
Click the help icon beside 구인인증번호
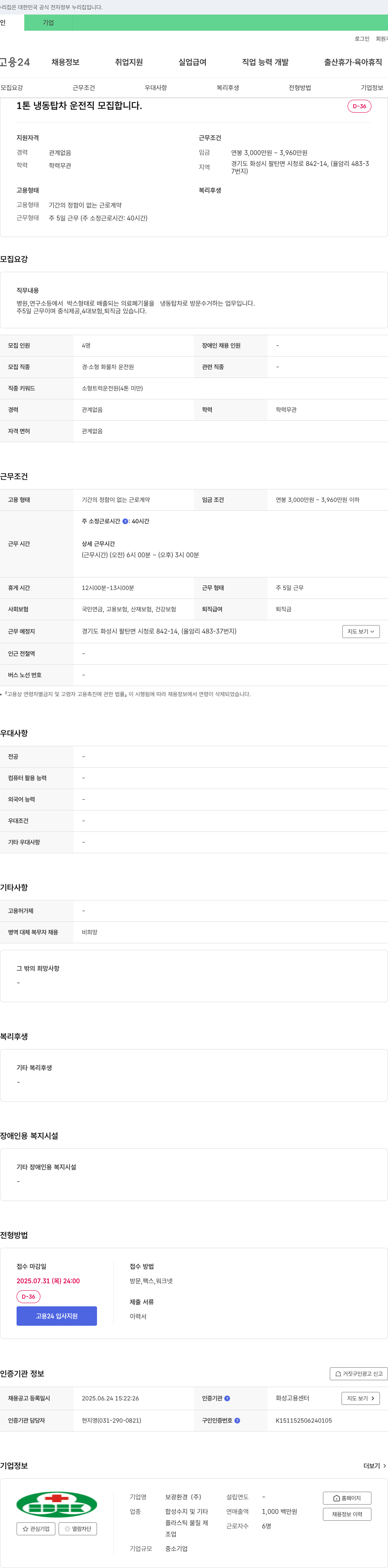237,1420
